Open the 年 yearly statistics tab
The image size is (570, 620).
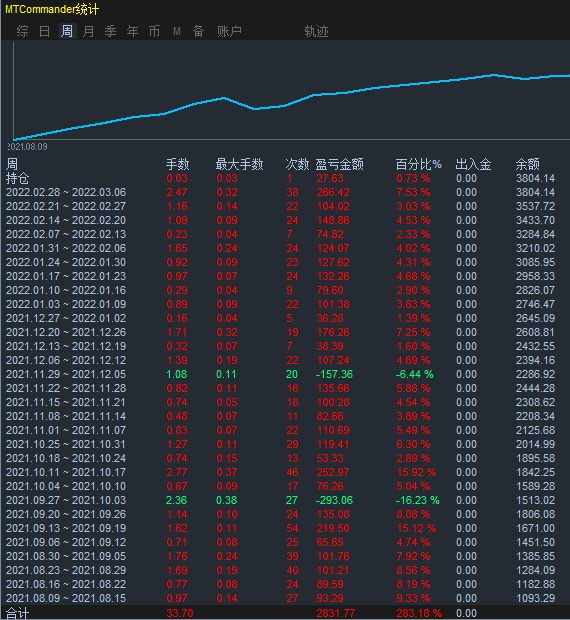click(x=132, y=31)
